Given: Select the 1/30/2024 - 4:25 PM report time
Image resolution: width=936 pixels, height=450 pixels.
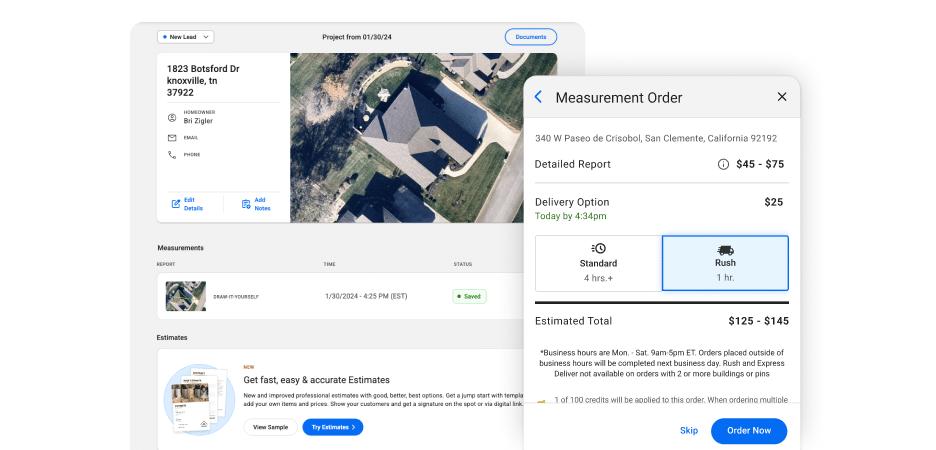Looking at the screenshot, I should (366, 296).
